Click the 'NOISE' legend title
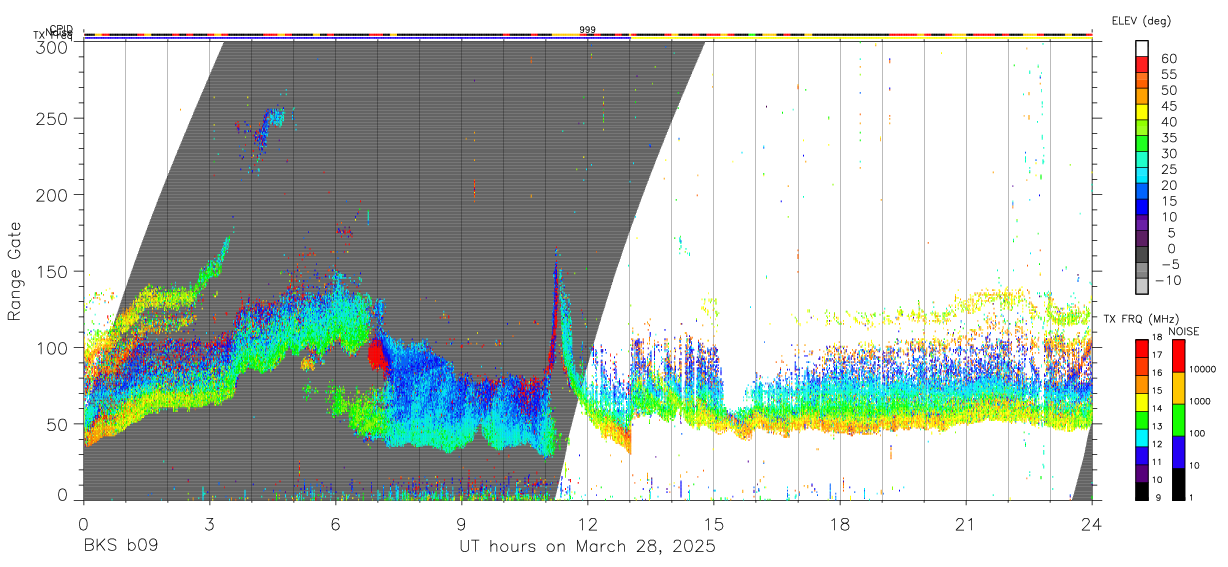This screenshot has width=1228, height=567. point(1186,331)
